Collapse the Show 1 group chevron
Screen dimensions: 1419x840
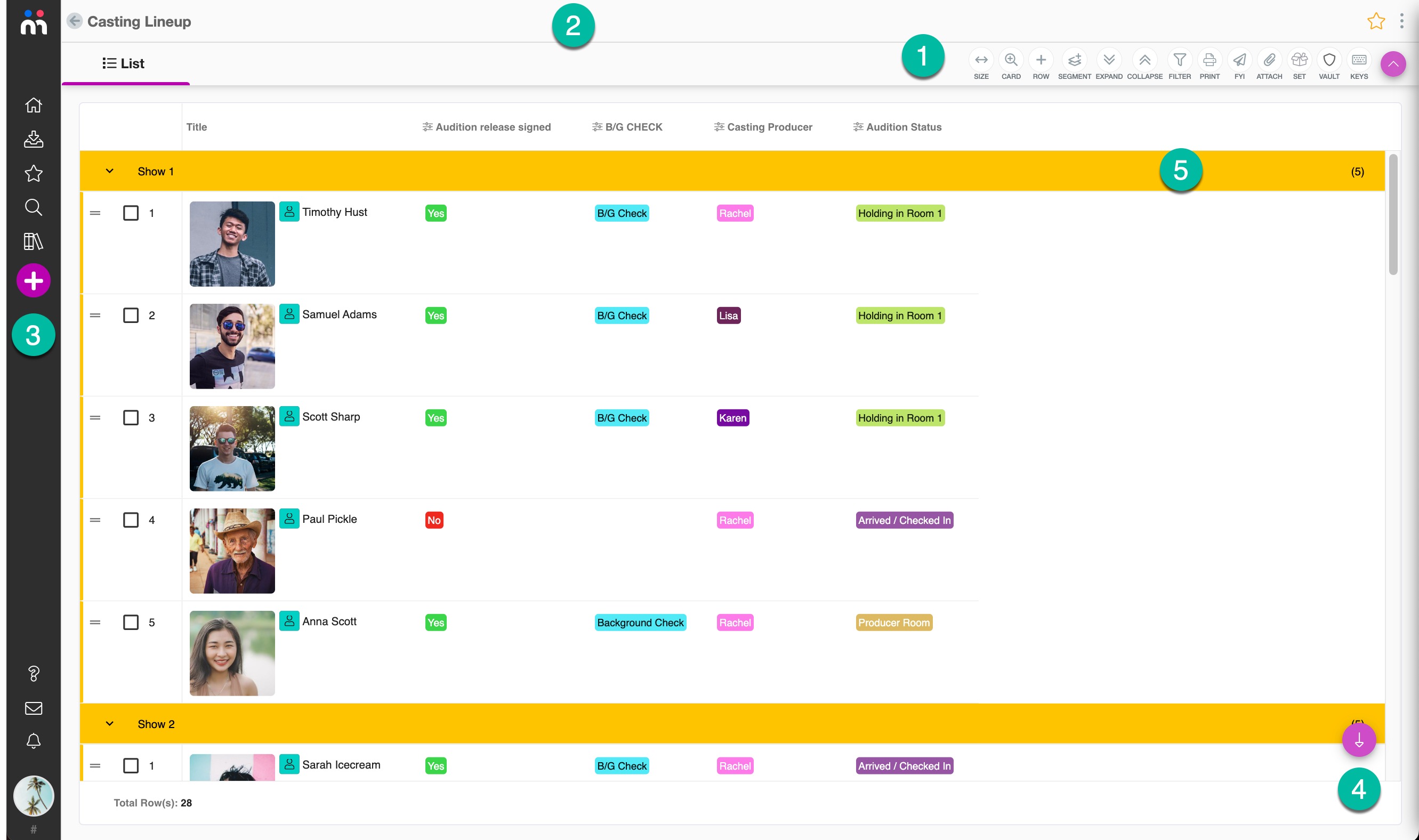pos(110,172)
